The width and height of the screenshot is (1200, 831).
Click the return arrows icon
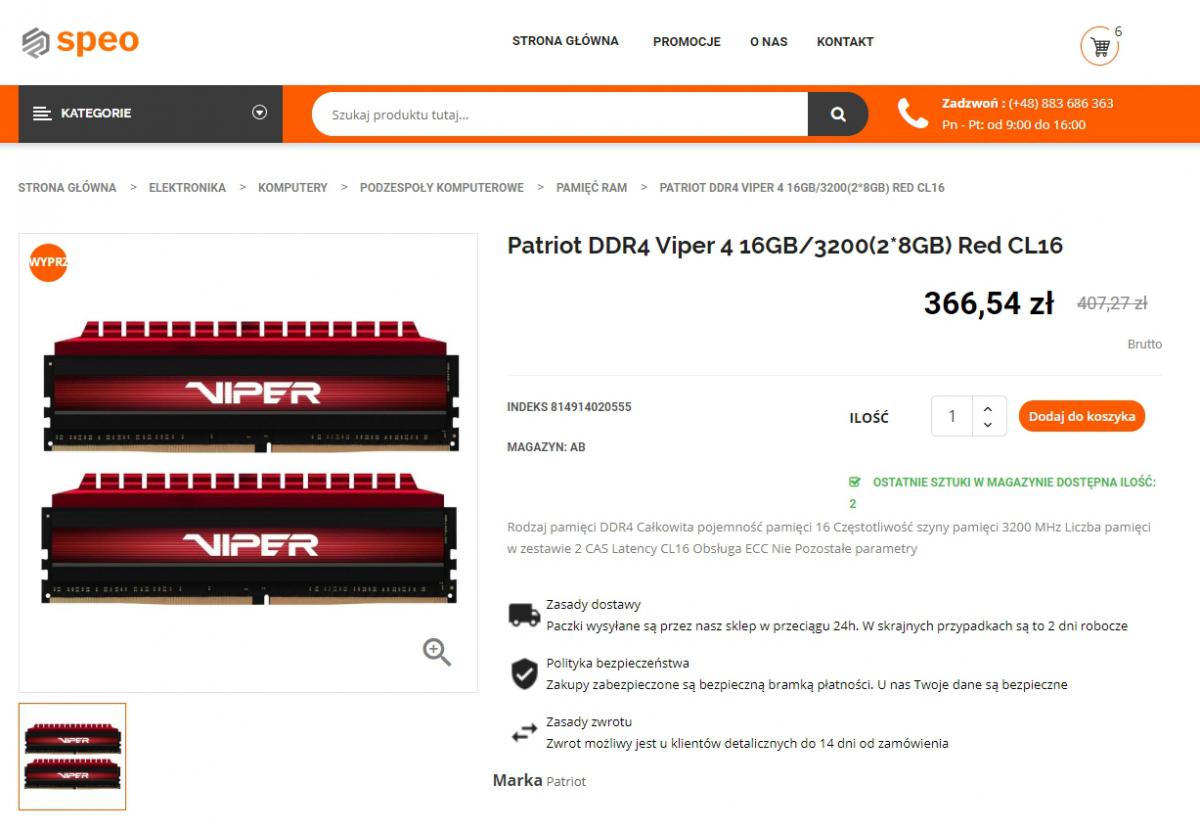(x=524, y=733)
